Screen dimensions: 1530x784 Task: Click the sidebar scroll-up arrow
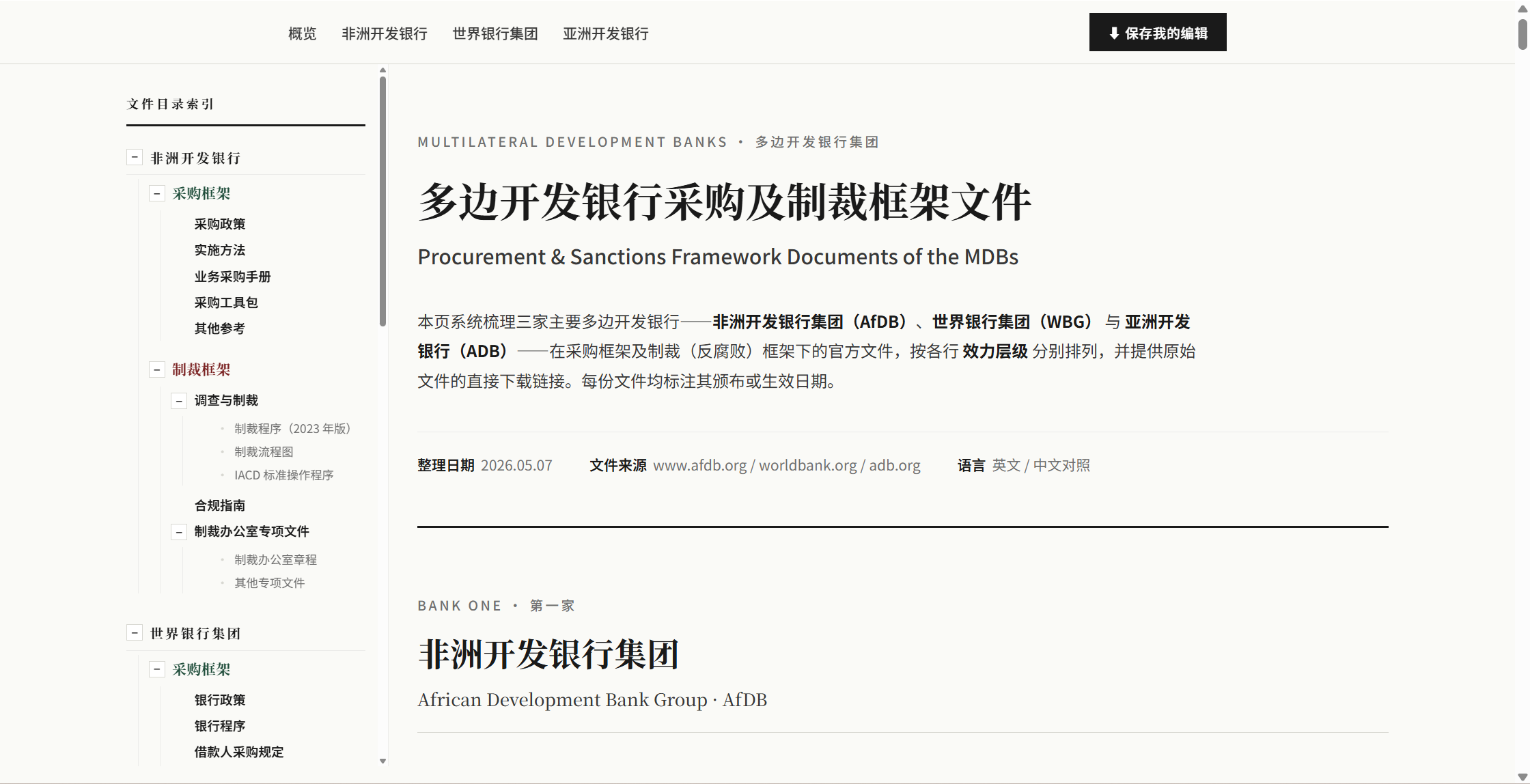tap(382, 70)
